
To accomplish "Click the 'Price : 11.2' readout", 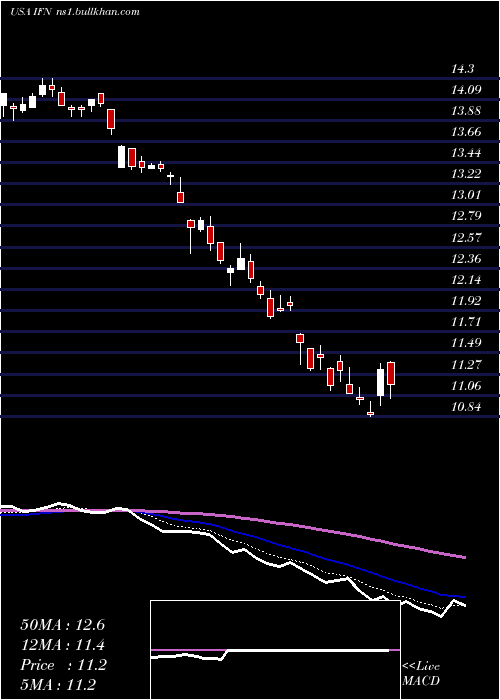I will 63,665.
